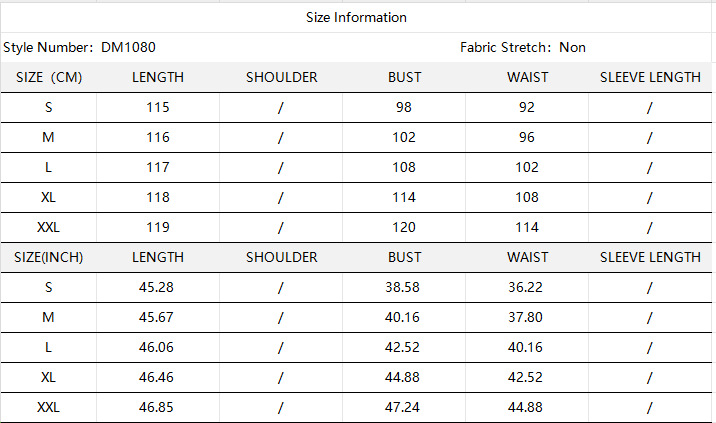Image resolution: width=716 pixels, height=423 pixels.
Task: Click the XL bust value 44.88
Action: point(404,377)
